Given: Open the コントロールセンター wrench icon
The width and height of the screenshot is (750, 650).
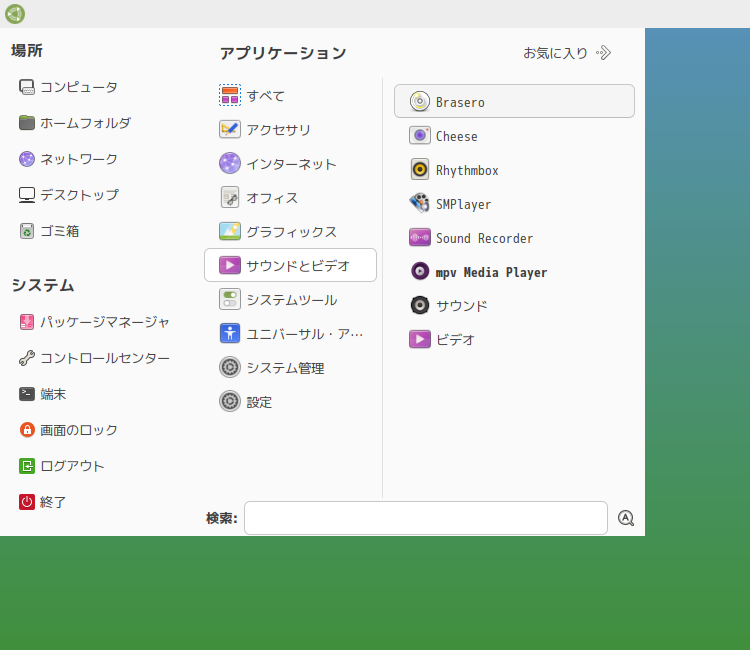Looking at the screenshot, I should 27,358.
